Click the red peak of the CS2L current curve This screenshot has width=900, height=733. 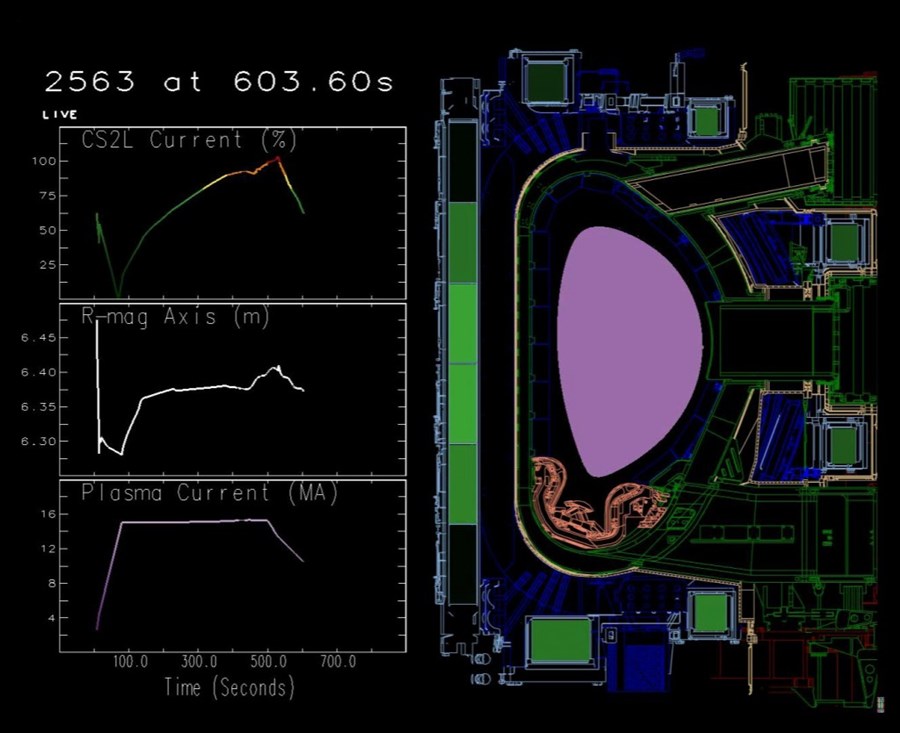coord(278,158)
